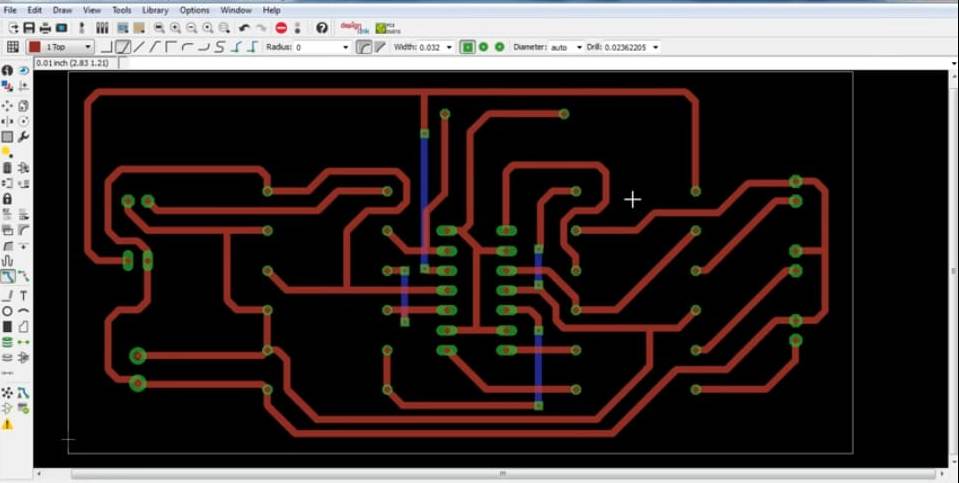Select the Circle draw tool
The image size is (959, 483).
coord(7,311)
